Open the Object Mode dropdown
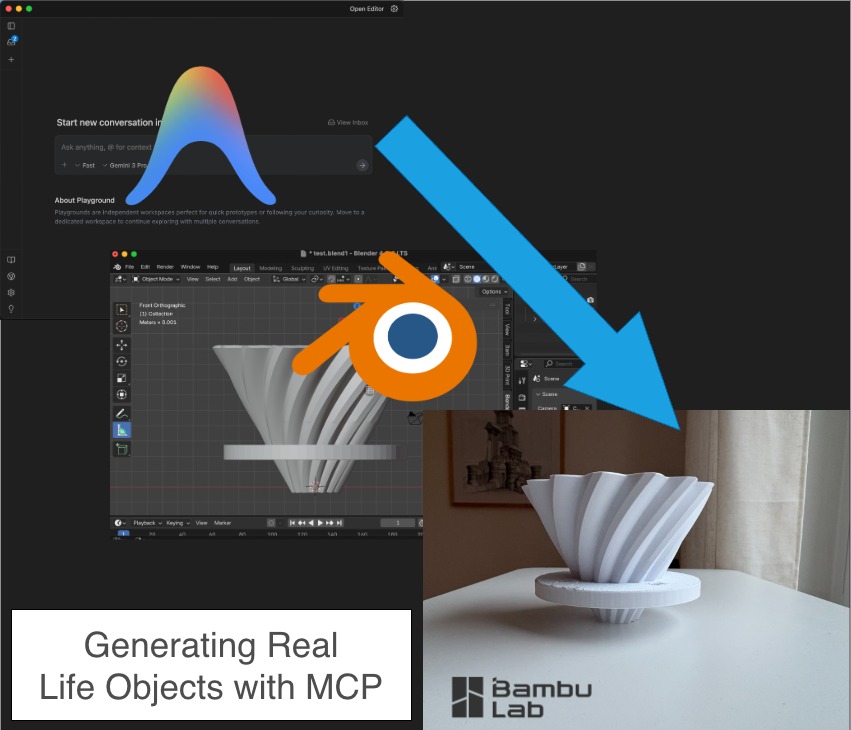 [x=156, y=279]
